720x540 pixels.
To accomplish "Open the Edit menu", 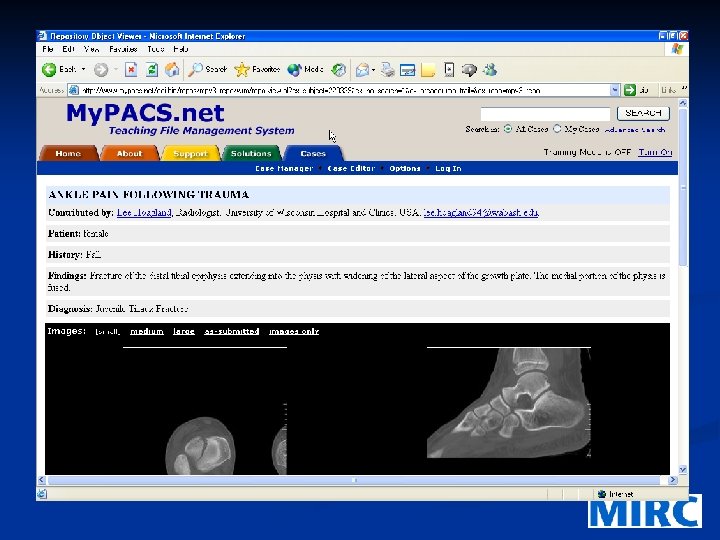I will click(x=68, y=49).
